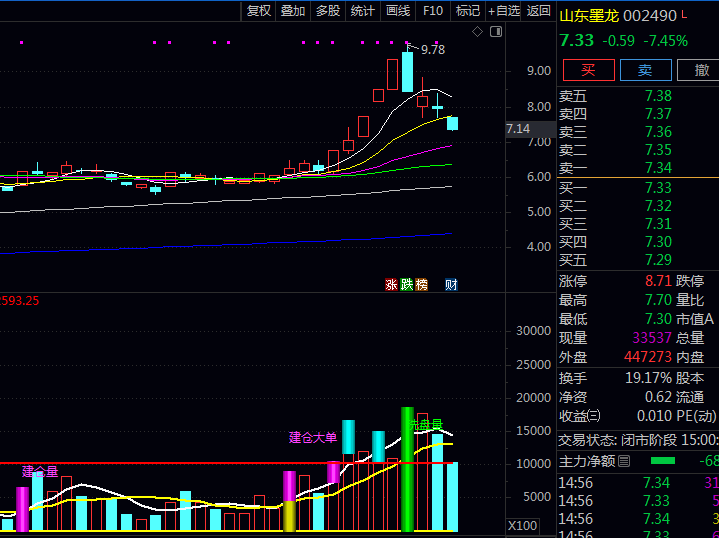This screenshot has height=538, width=719.
Task: Click the diamond icon above the chart
Action: pyautogui.click(x=477, y=32)
